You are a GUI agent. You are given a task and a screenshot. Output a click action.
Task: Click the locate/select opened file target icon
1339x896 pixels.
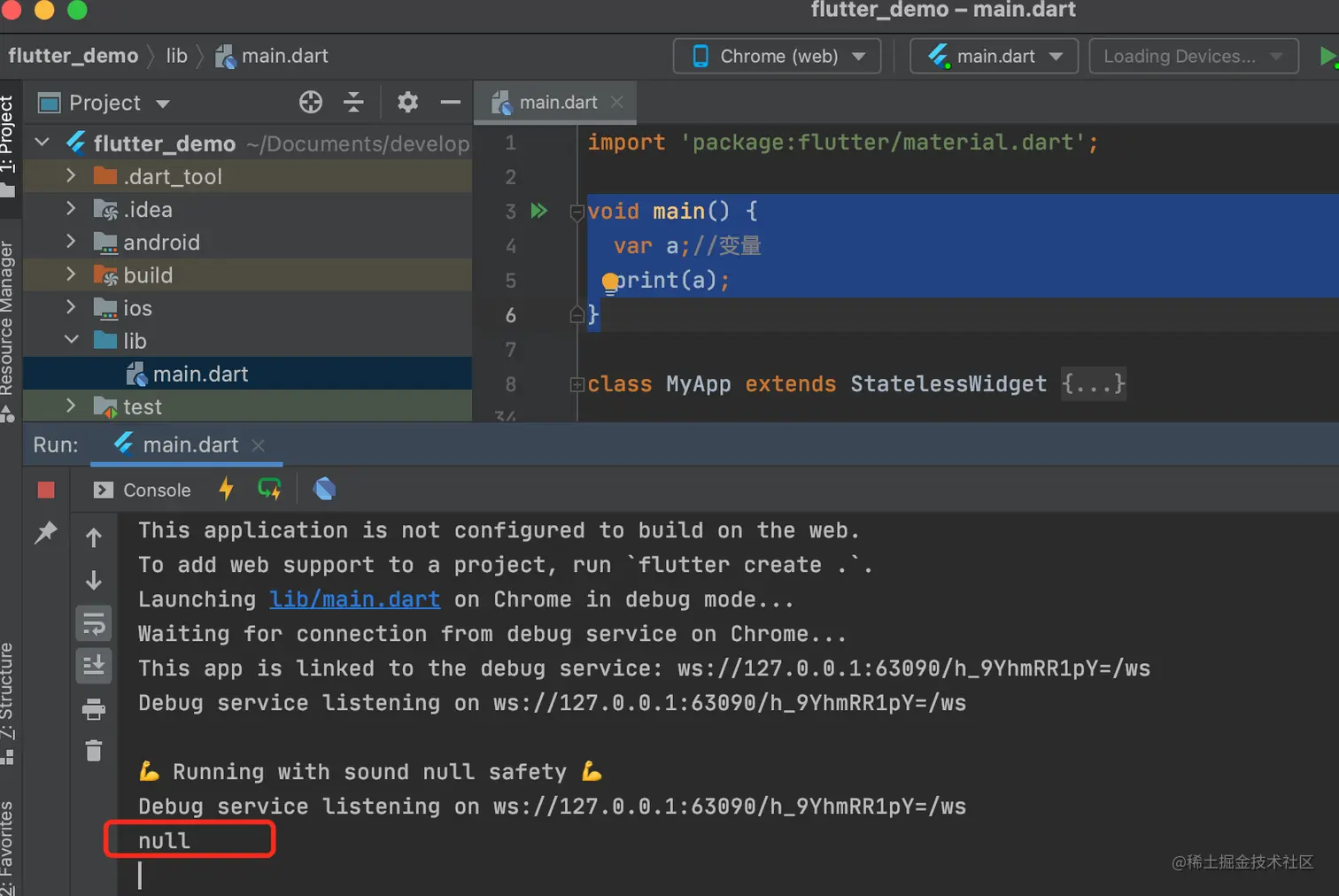[x=311, y=103]
